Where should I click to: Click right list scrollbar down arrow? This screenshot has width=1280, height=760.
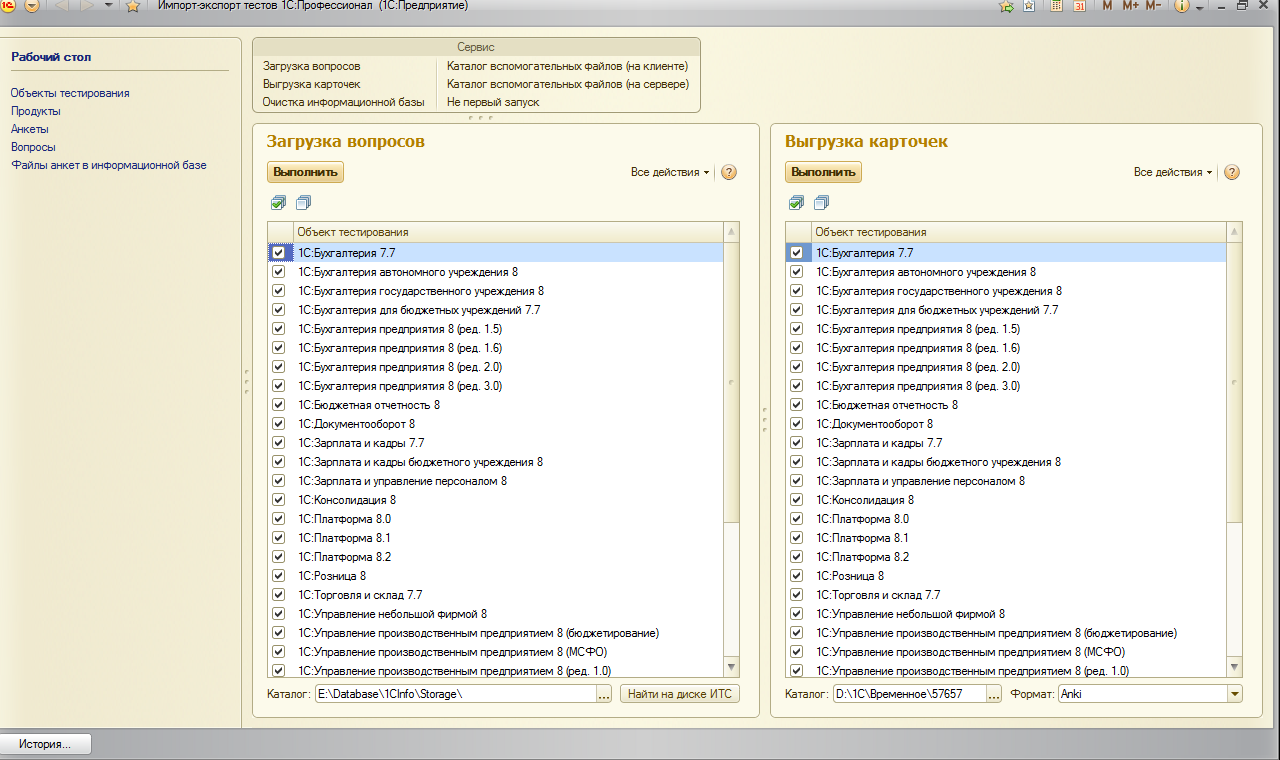(x=1234, y=667)
